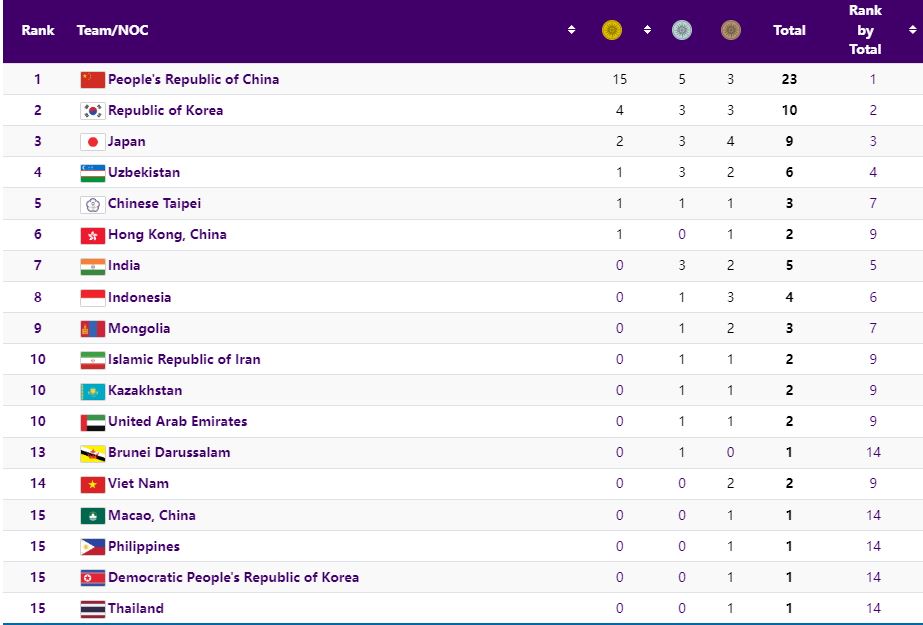Click the People's Republic of China flag
923x625 pixels.
(x=92, y=79)
